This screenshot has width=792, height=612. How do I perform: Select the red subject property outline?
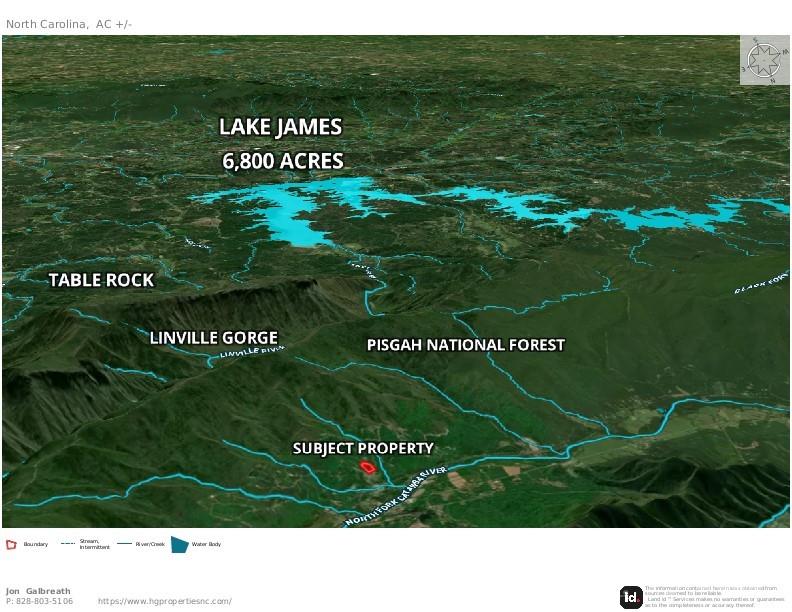click(367, 466)
